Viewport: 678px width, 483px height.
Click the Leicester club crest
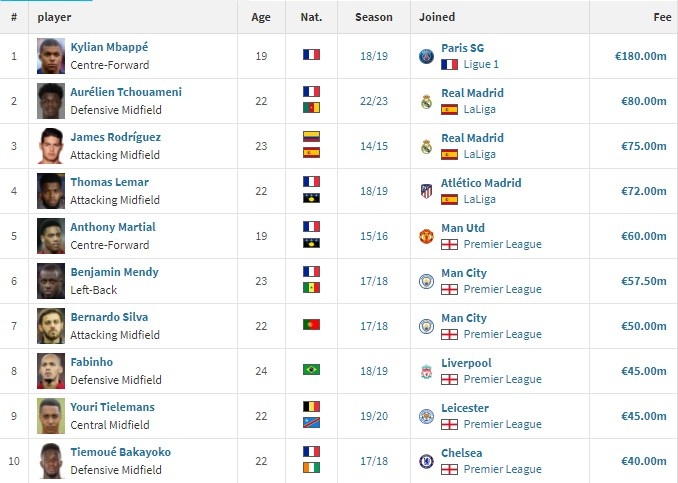[426, 416]
